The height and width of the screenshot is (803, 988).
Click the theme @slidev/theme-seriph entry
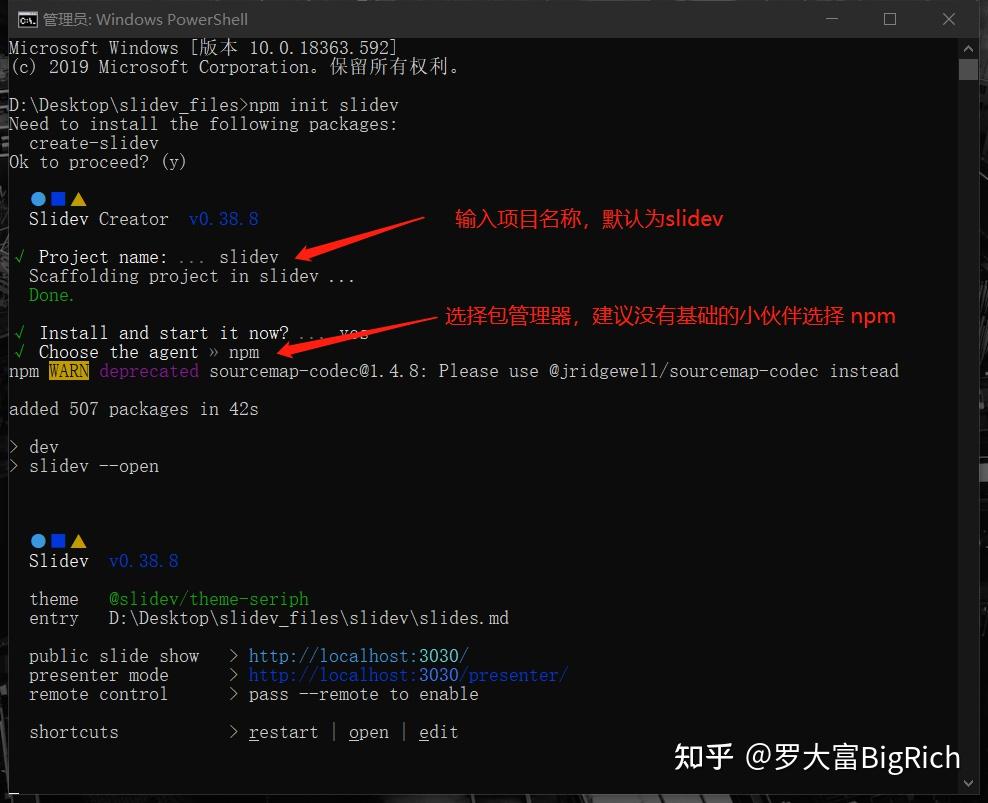pos(208,598)
